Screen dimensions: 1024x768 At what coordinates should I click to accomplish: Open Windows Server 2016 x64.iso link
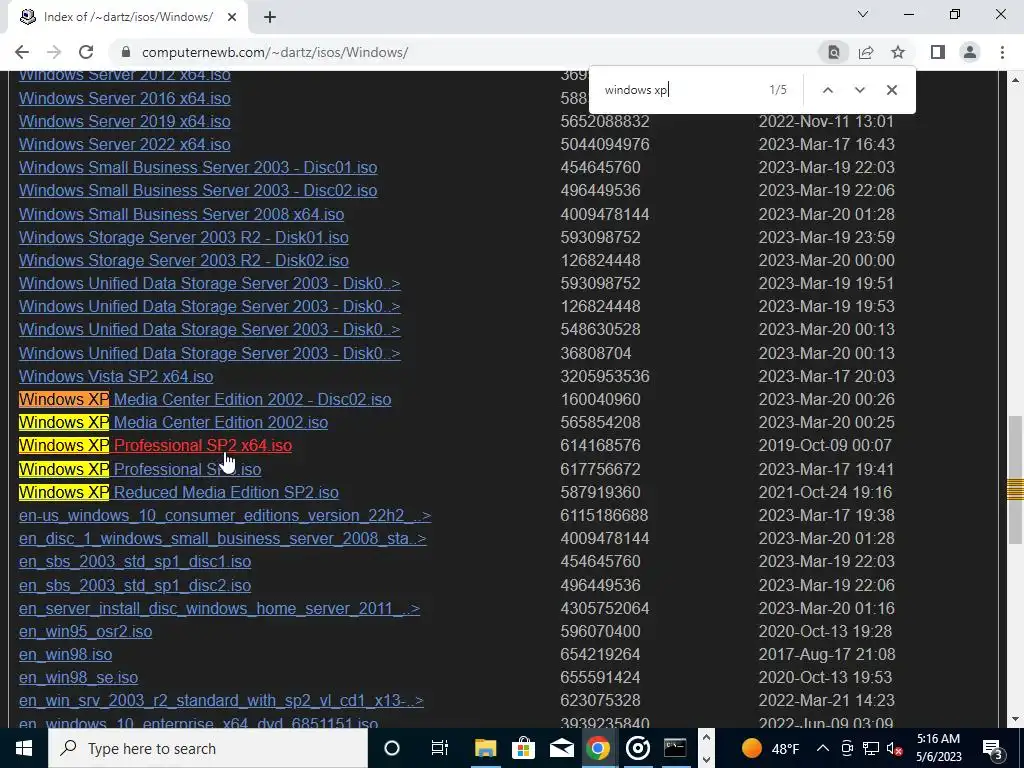click(125, 98)
